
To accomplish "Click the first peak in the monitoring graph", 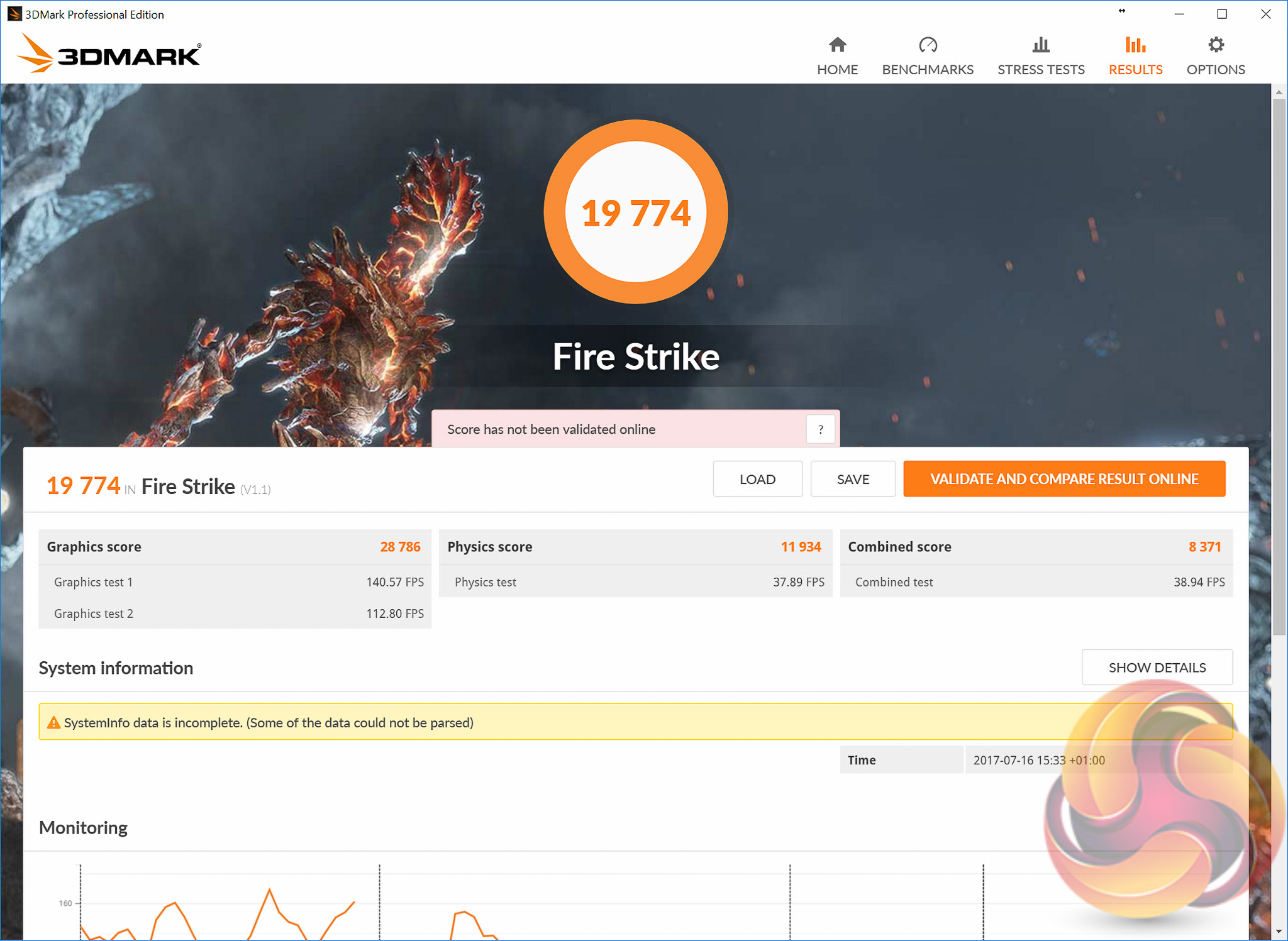I will coord(174,903).
